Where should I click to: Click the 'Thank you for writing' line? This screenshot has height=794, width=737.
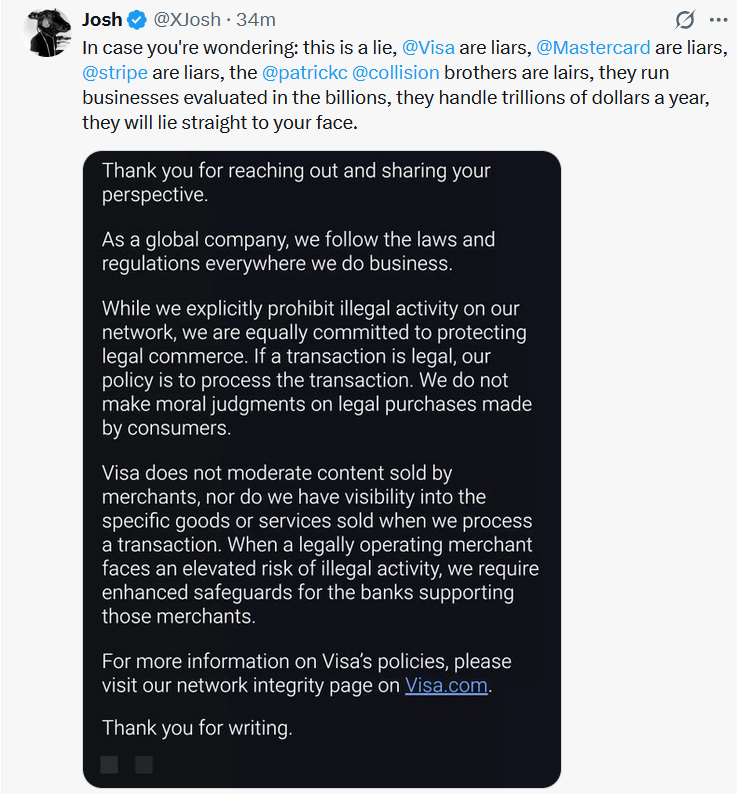(197, 728)
